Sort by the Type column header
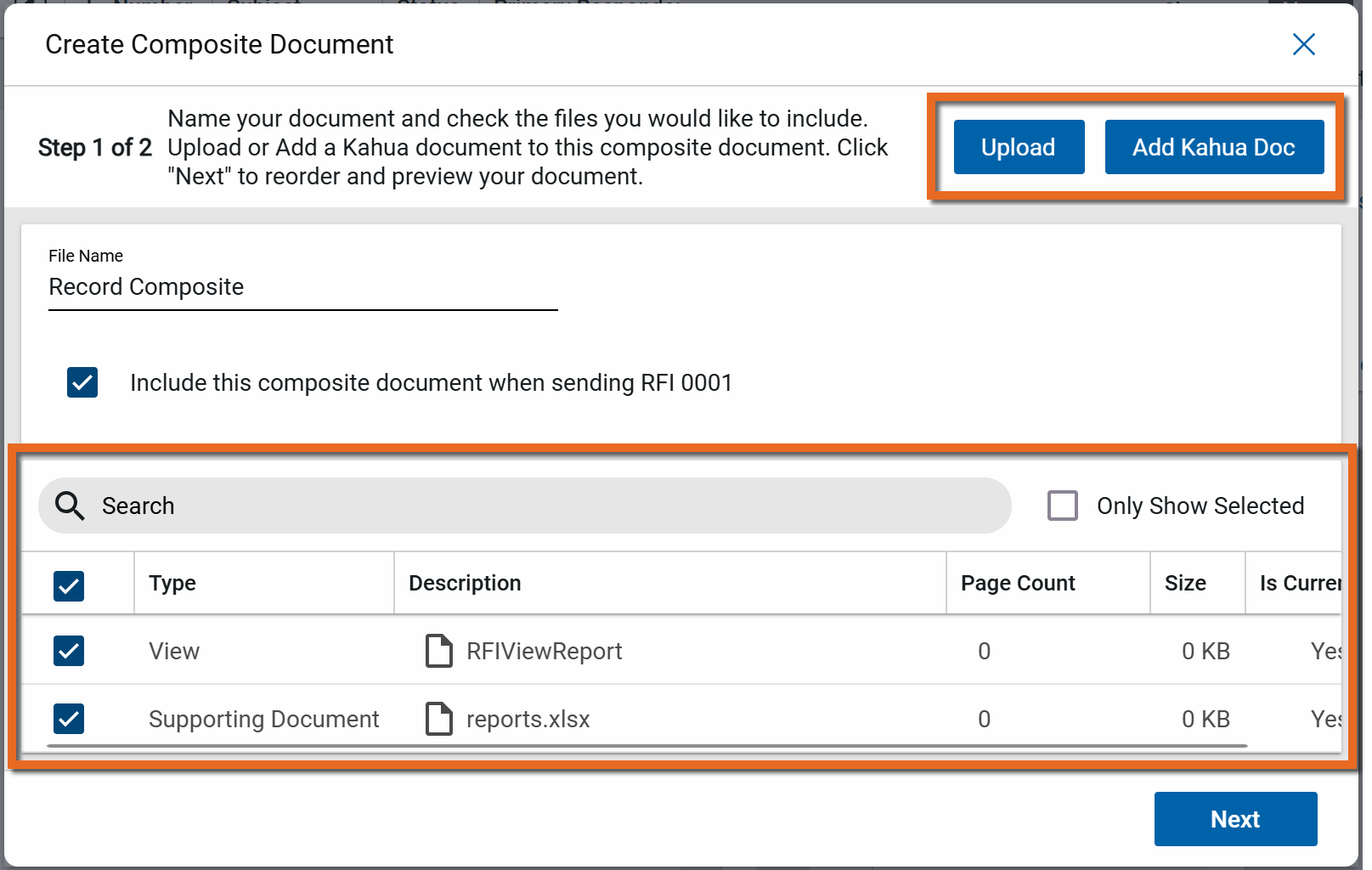 (173, 584)
